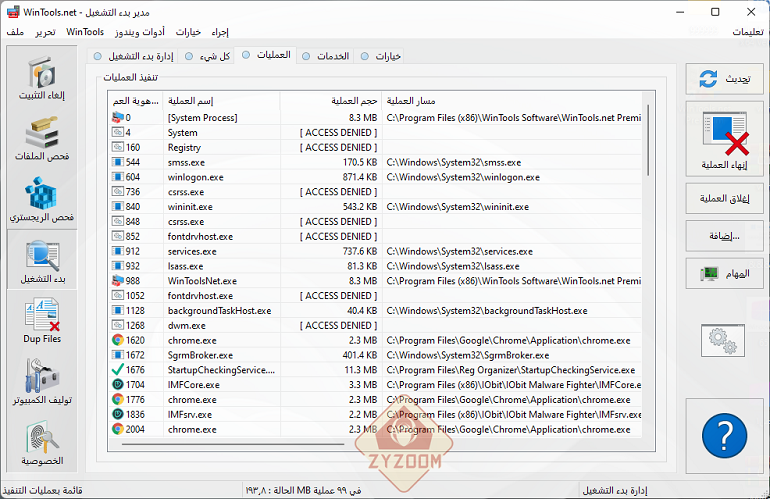The width and height of the screenshot is (770, 499).
Task: Select process ID 852 fontdrvhost.exe row
Action: [376, 237]
